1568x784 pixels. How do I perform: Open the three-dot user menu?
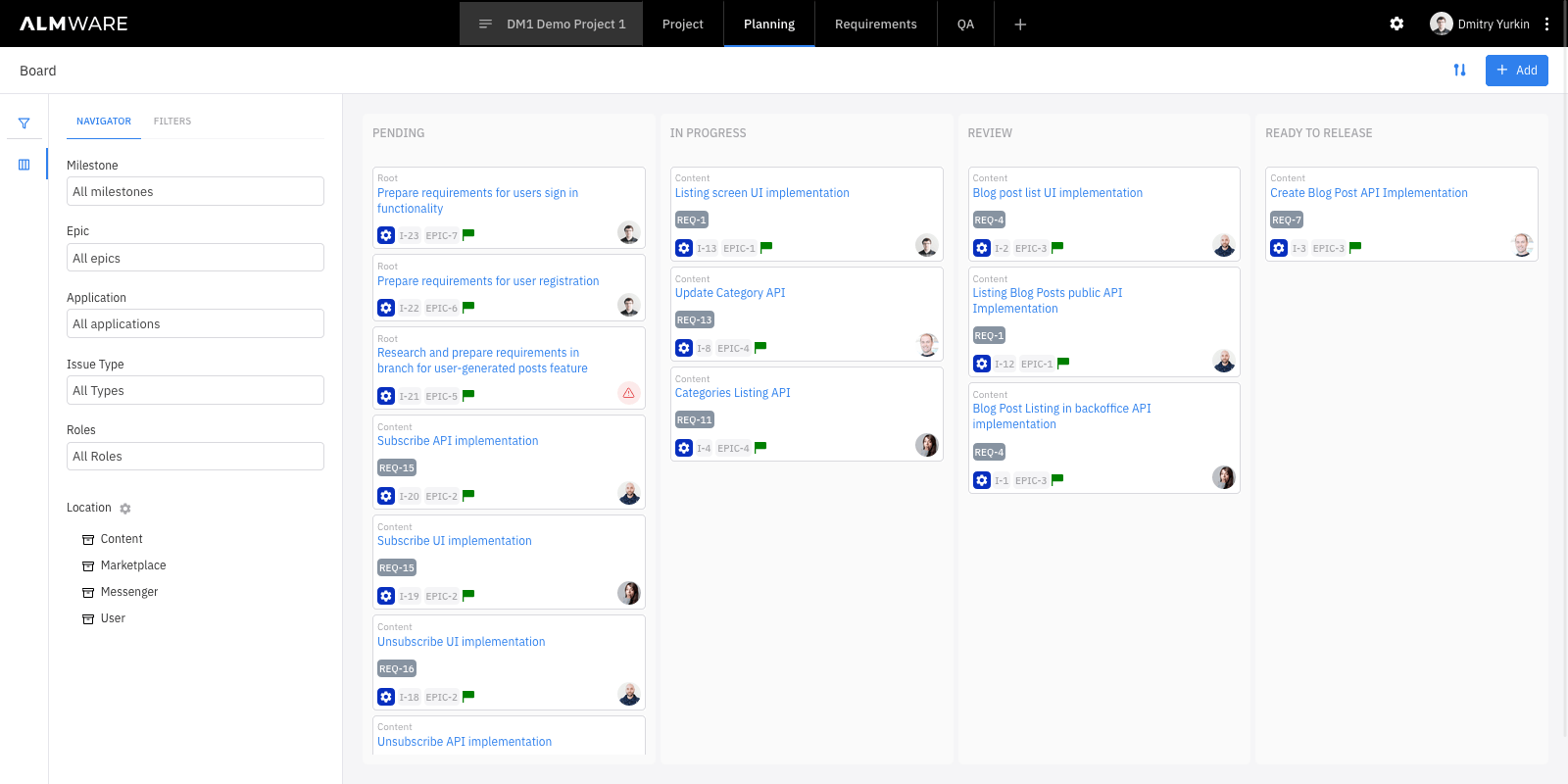(1546, 24)
